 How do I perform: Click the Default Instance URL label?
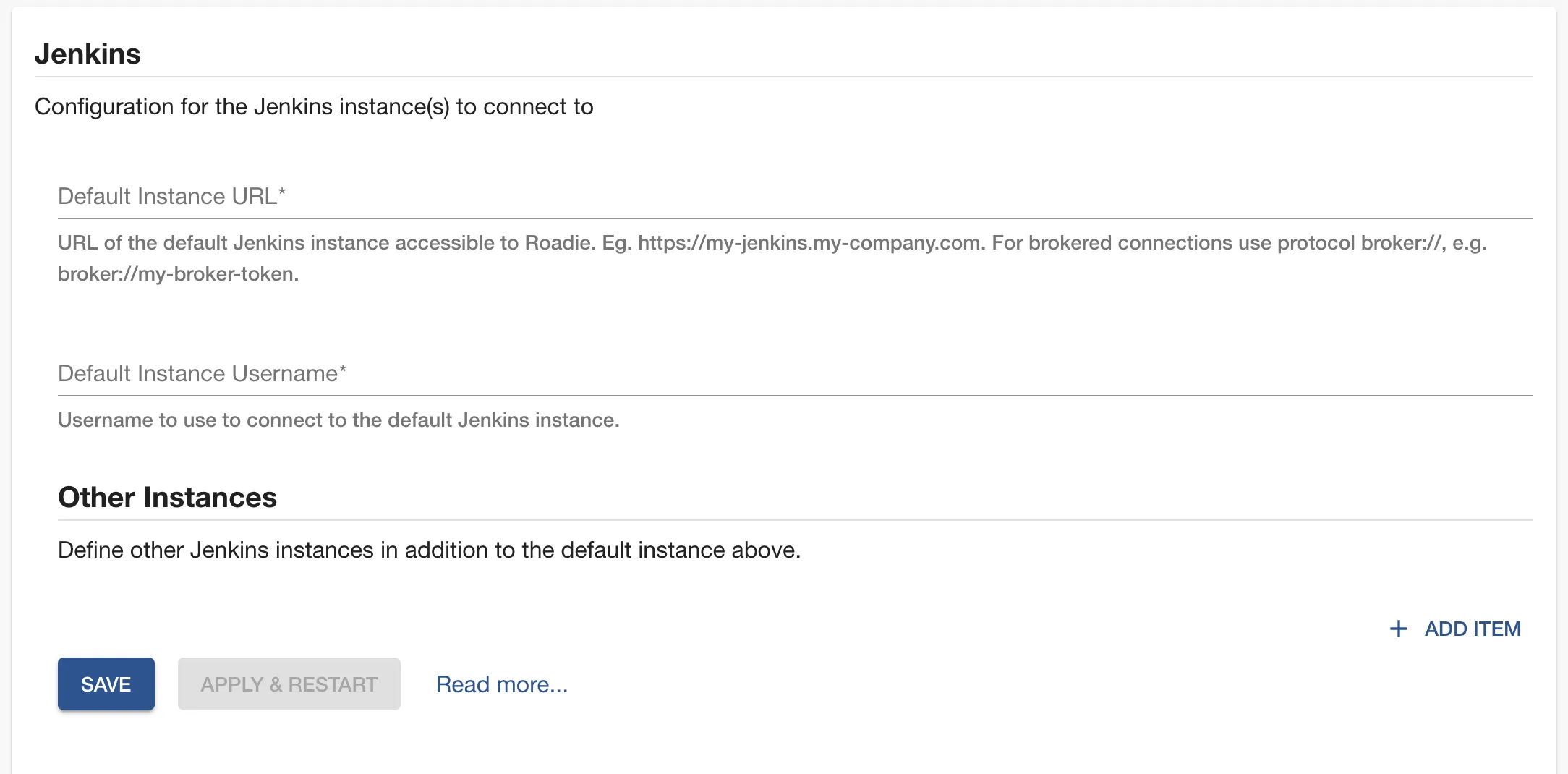point(171,195)
